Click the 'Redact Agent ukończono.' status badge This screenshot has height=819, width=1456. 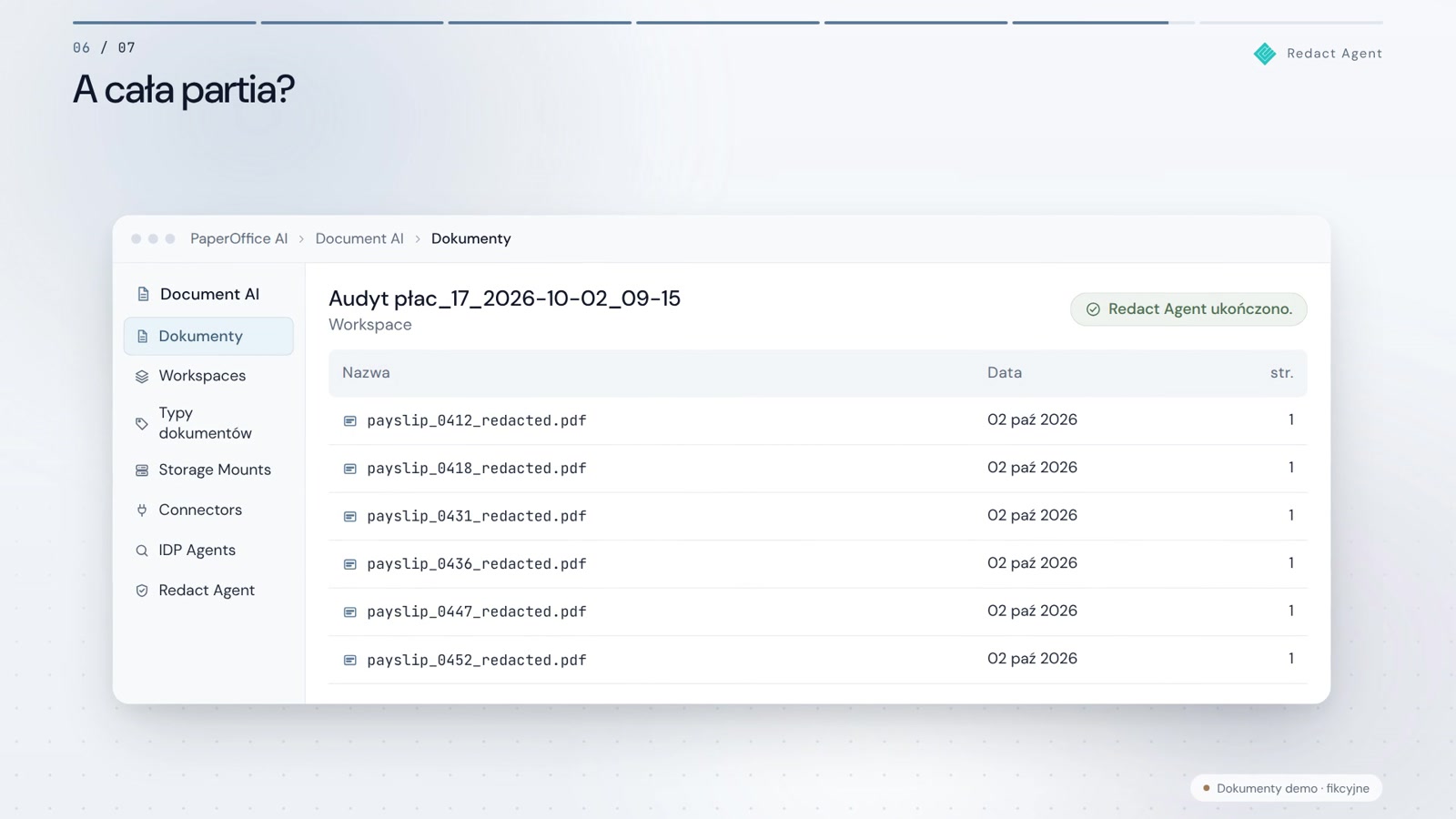[1188, 309]
